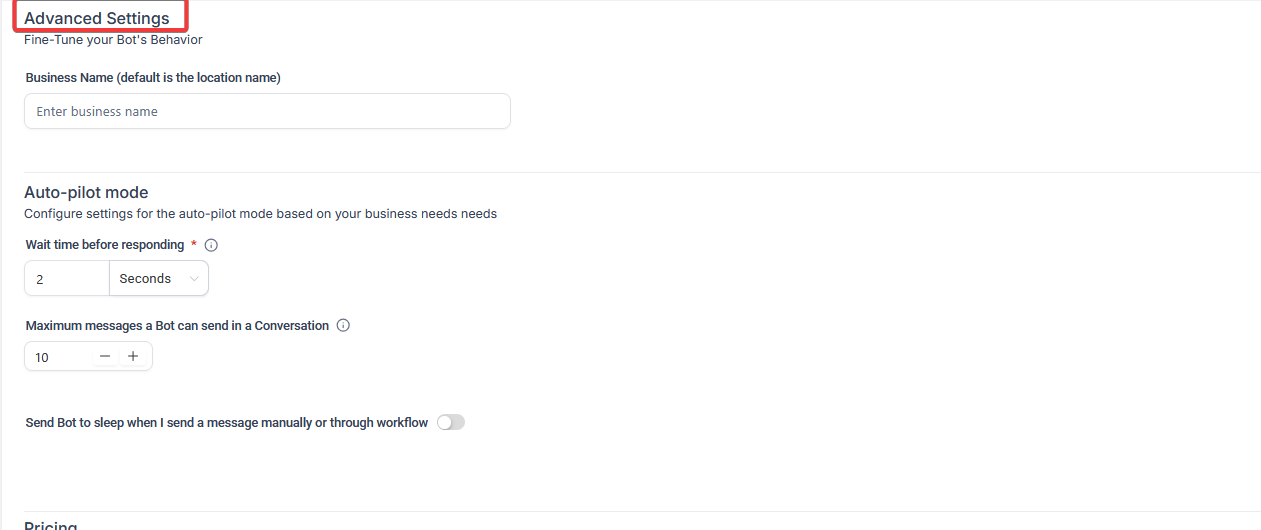Click the chevron arrow in the Seconds selector
The image size is (1261, 530).
(194, 279)
